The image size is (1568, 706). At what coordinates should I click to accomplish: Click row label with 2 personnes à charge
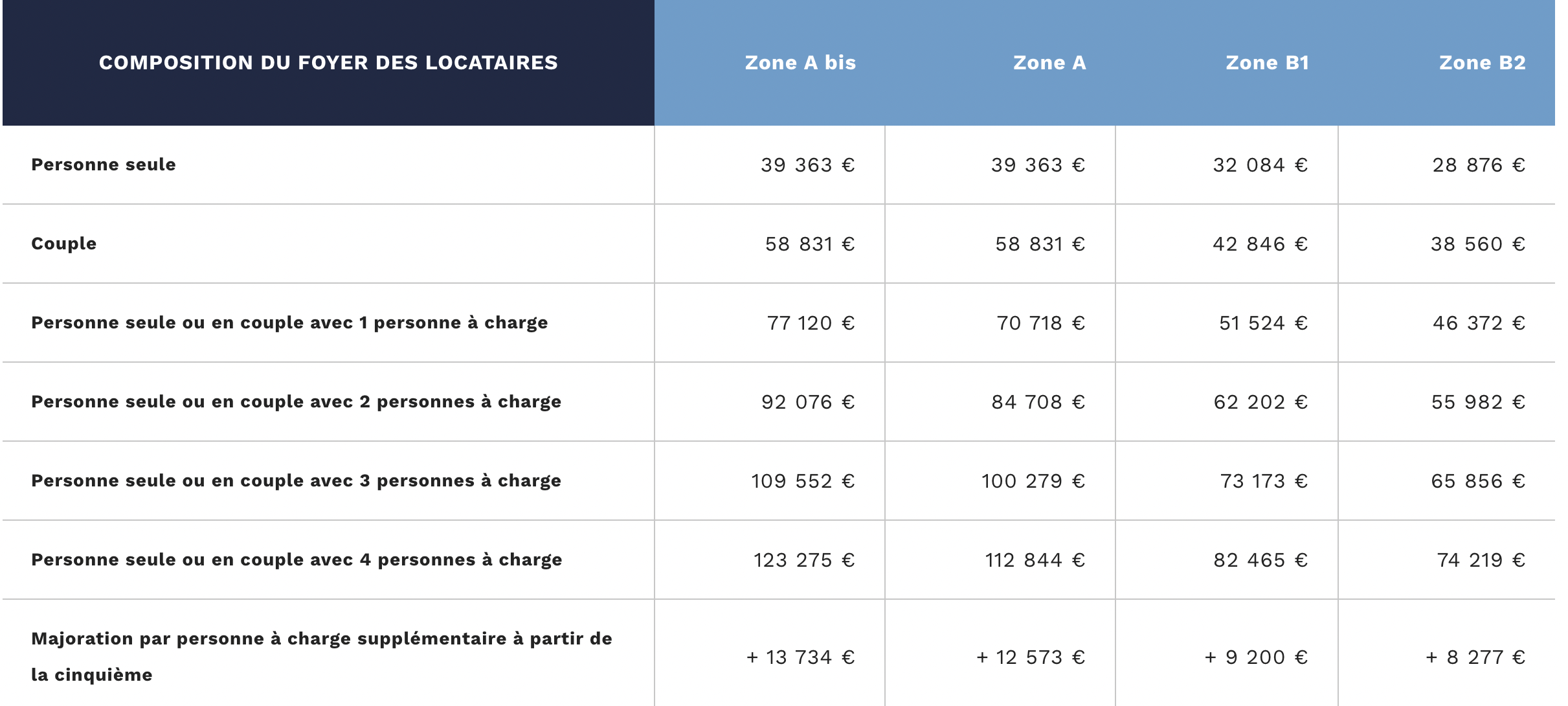coord(296,402)
